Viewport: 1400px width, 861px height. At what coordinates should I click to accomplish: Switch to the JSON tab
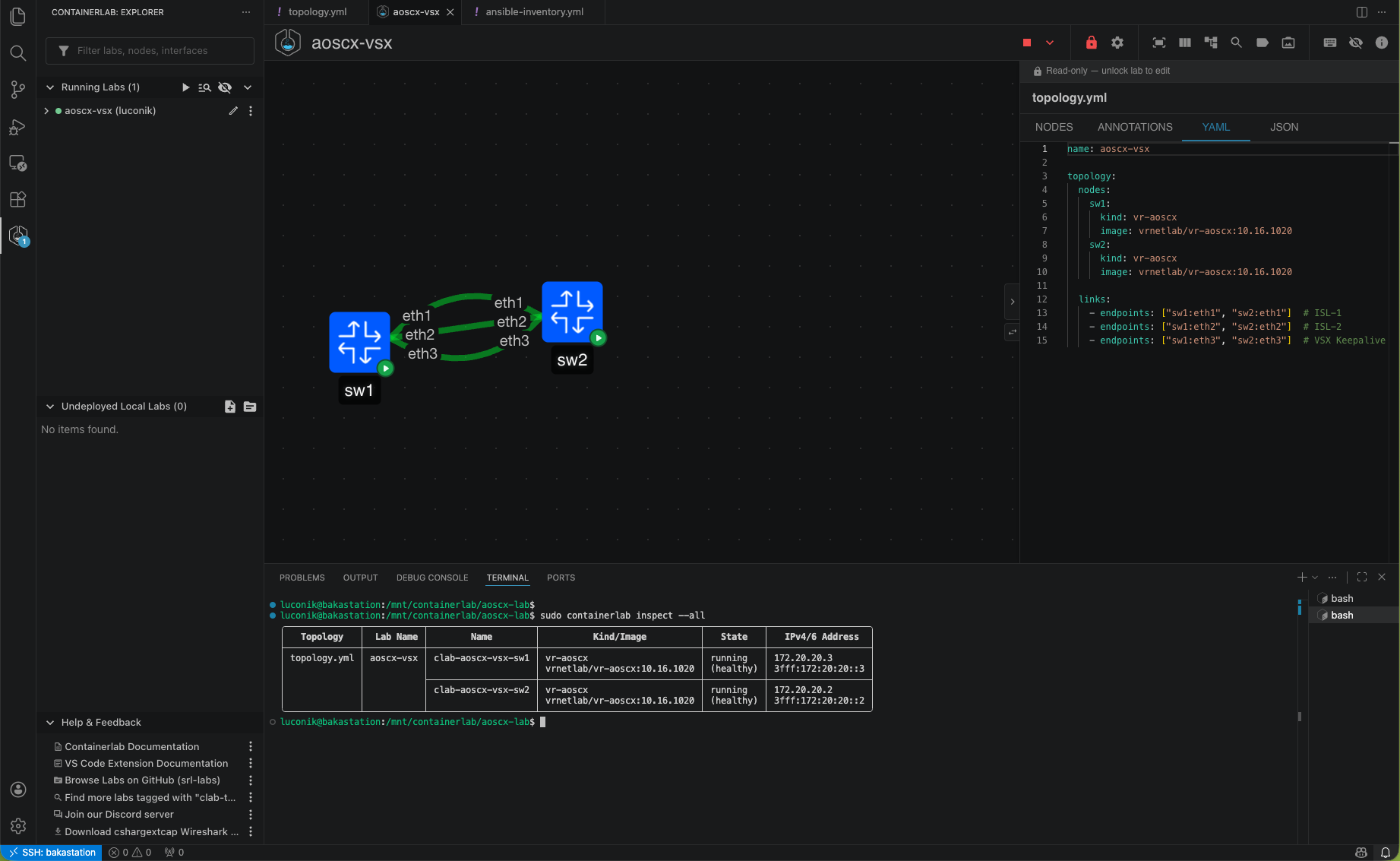pos(1285,127)
